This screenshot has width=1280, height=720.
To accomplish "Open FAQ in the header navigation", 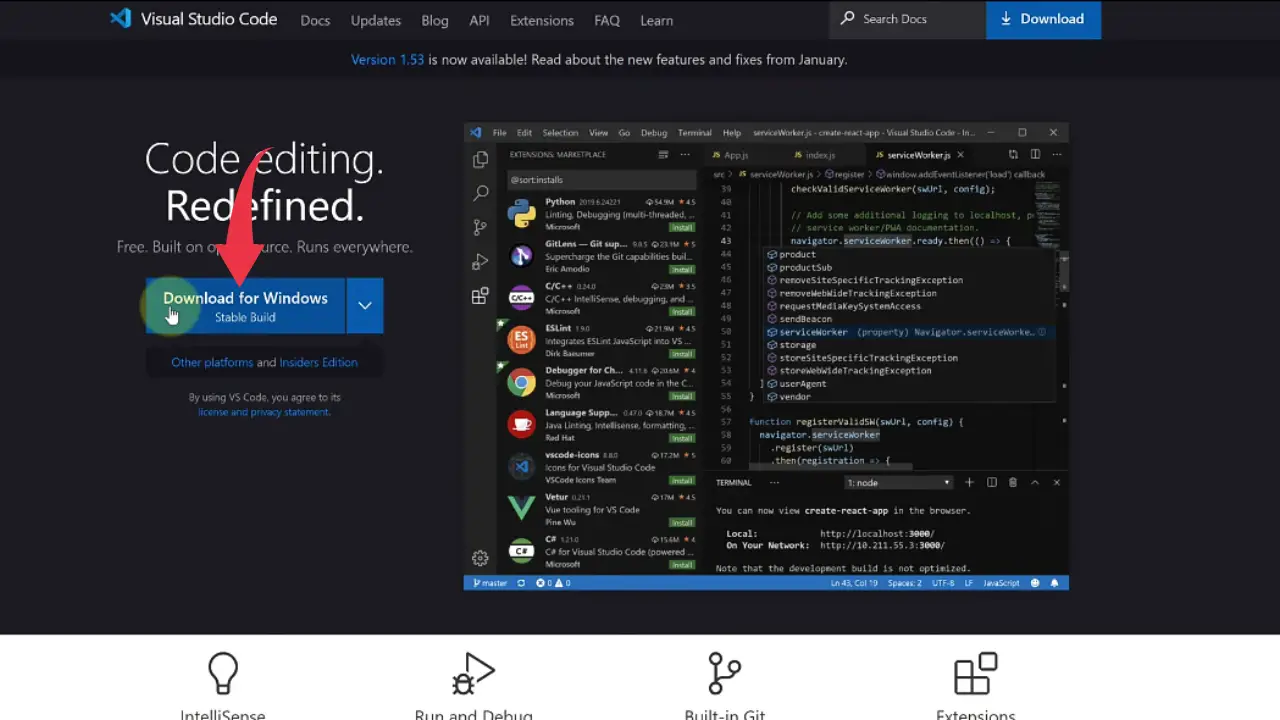I will click(607, 20).
